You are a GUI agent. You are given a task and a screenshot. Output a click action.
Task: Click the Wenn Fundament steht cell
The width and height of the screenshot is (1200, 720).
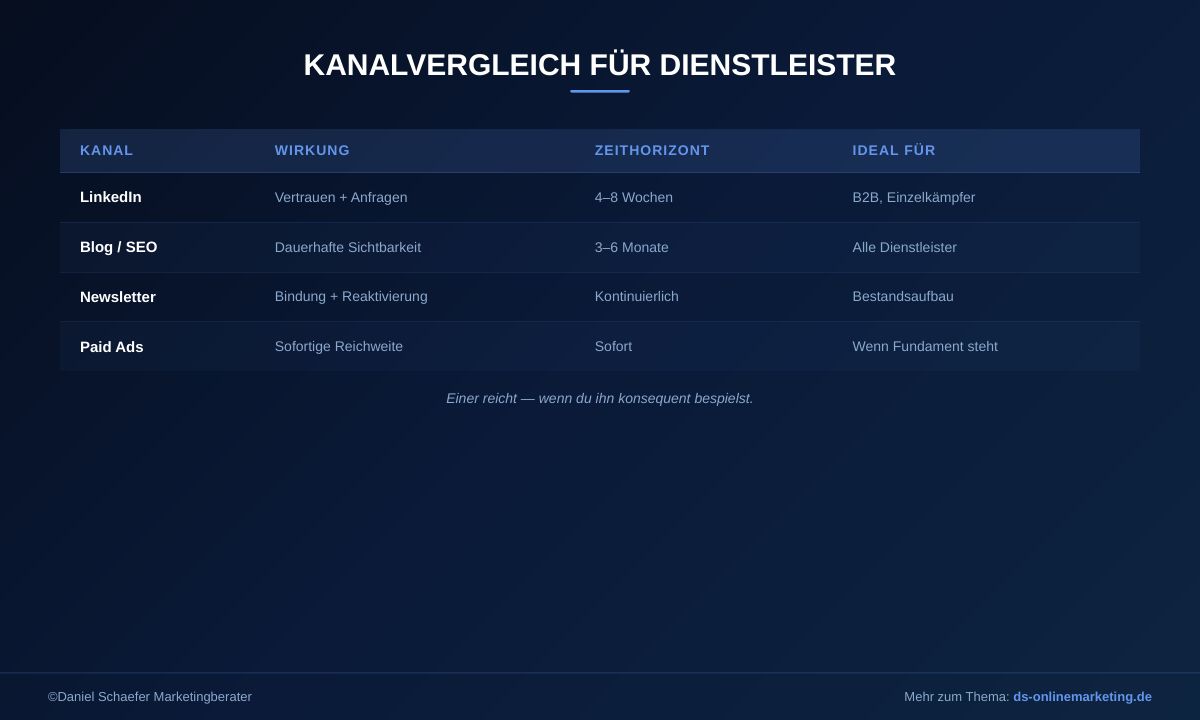pyautogui.click(x=925, y=346)
